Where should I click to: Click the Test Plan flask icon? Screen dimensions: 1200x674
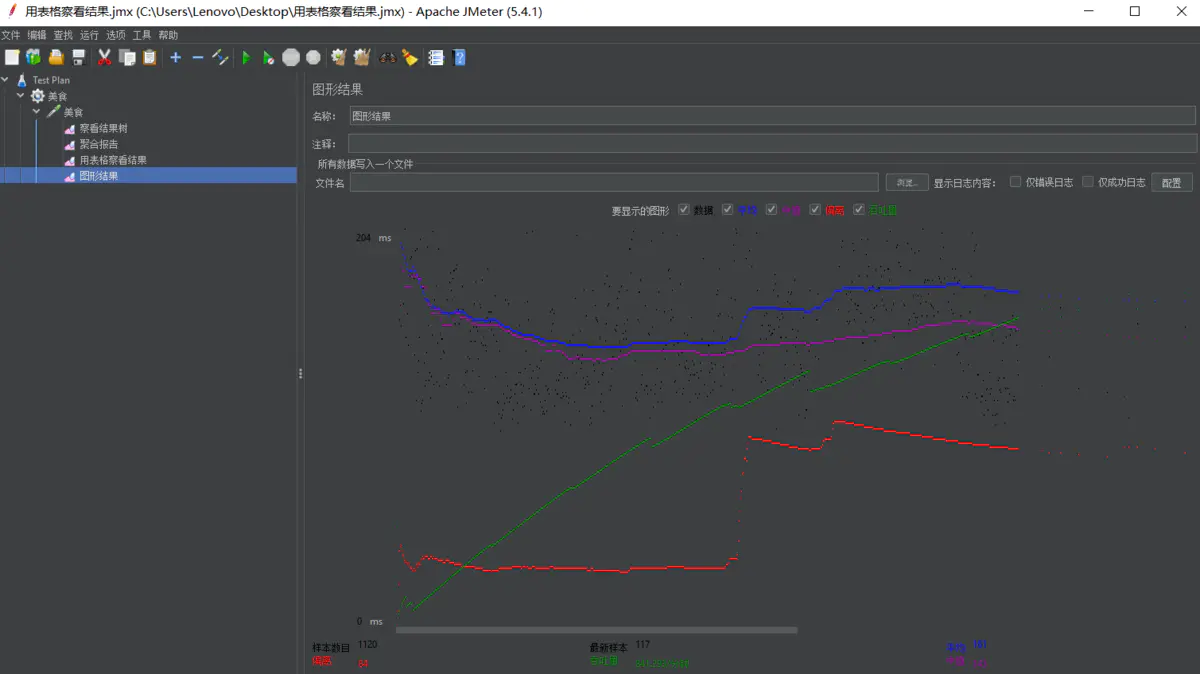pyautogui.click(x=22, y=80)
